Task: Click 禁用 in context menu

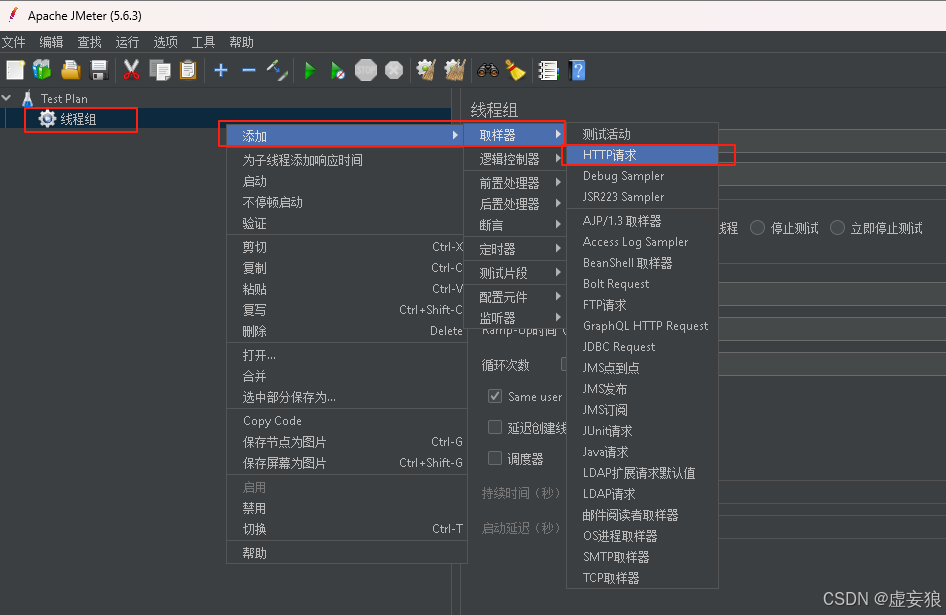Action: pyautogui.click(x=344, y=508)
